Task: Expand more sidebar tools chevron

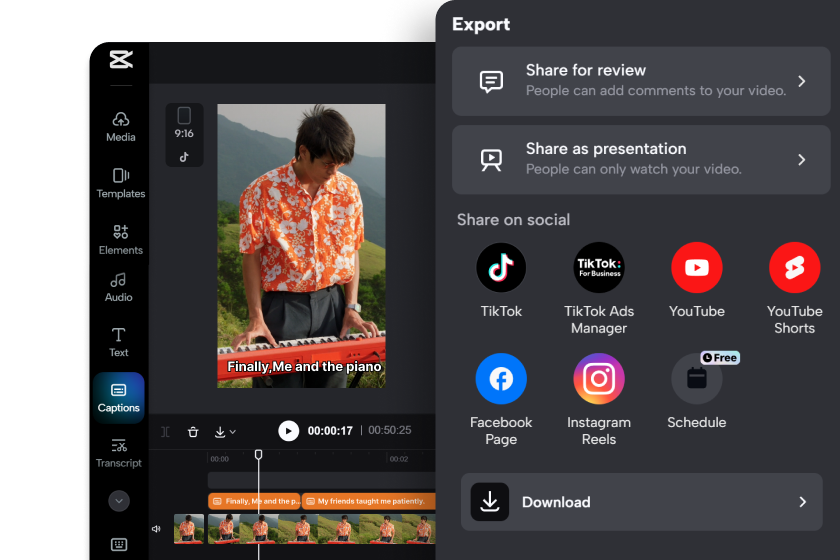Action: coord(119,501)
